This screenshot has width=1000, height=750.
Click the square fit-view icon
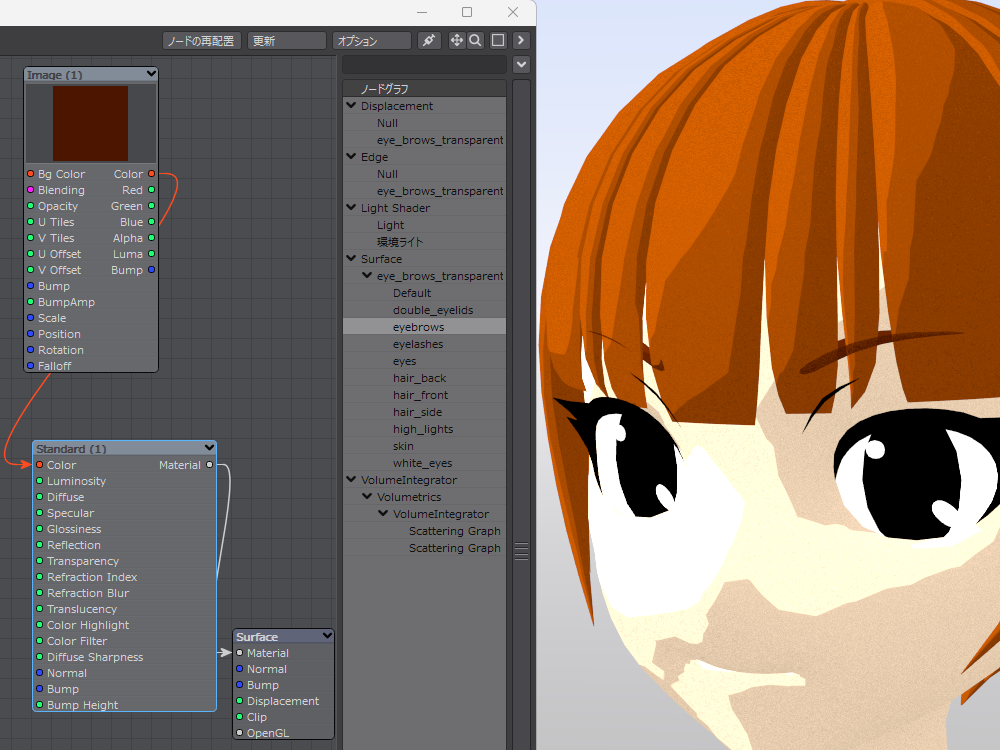pos(498,41)
